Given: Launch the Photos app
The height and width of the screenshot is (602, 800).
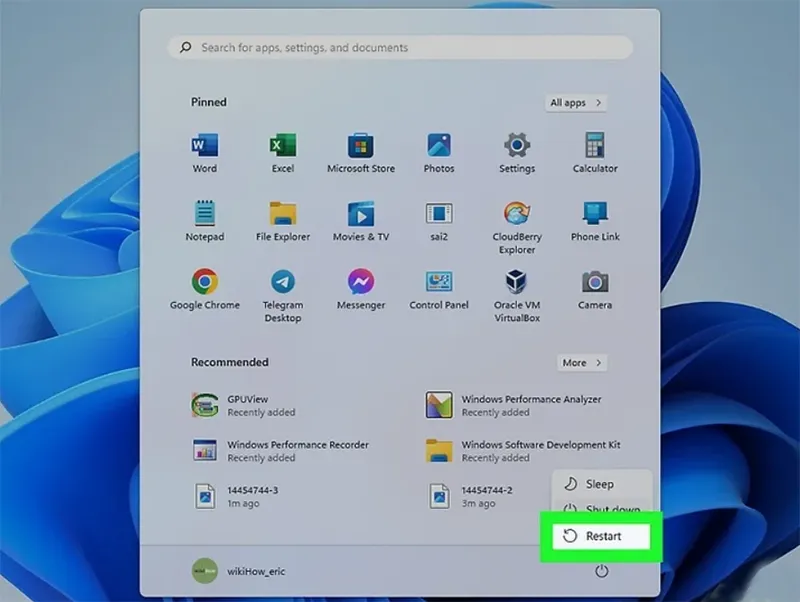Looking at the screenshot, I should tap(438, 150).
